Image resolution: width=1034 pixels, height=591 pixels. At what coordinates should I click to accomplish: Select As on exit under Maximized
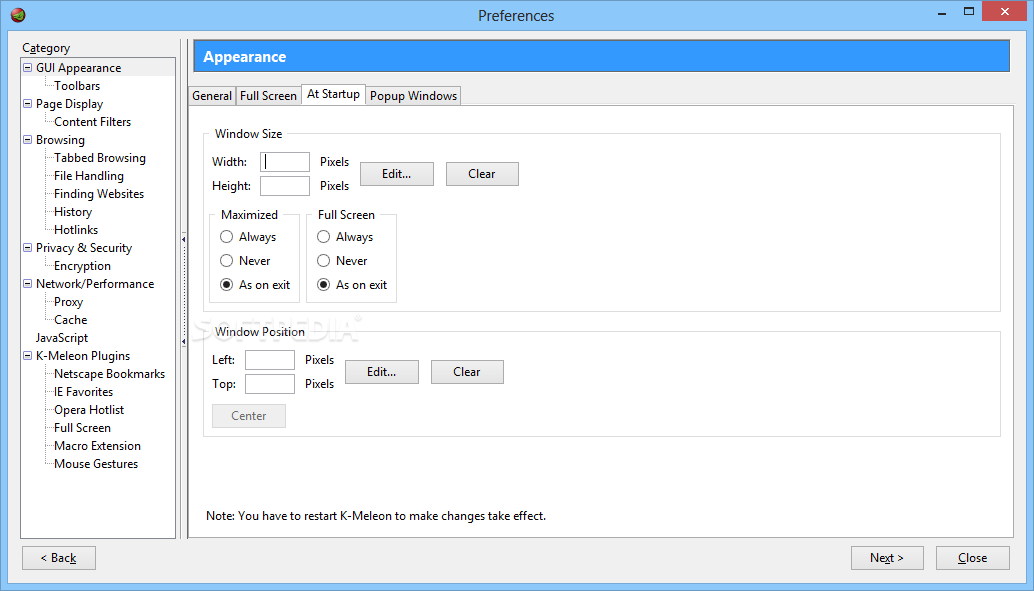(x=226, y=285)
